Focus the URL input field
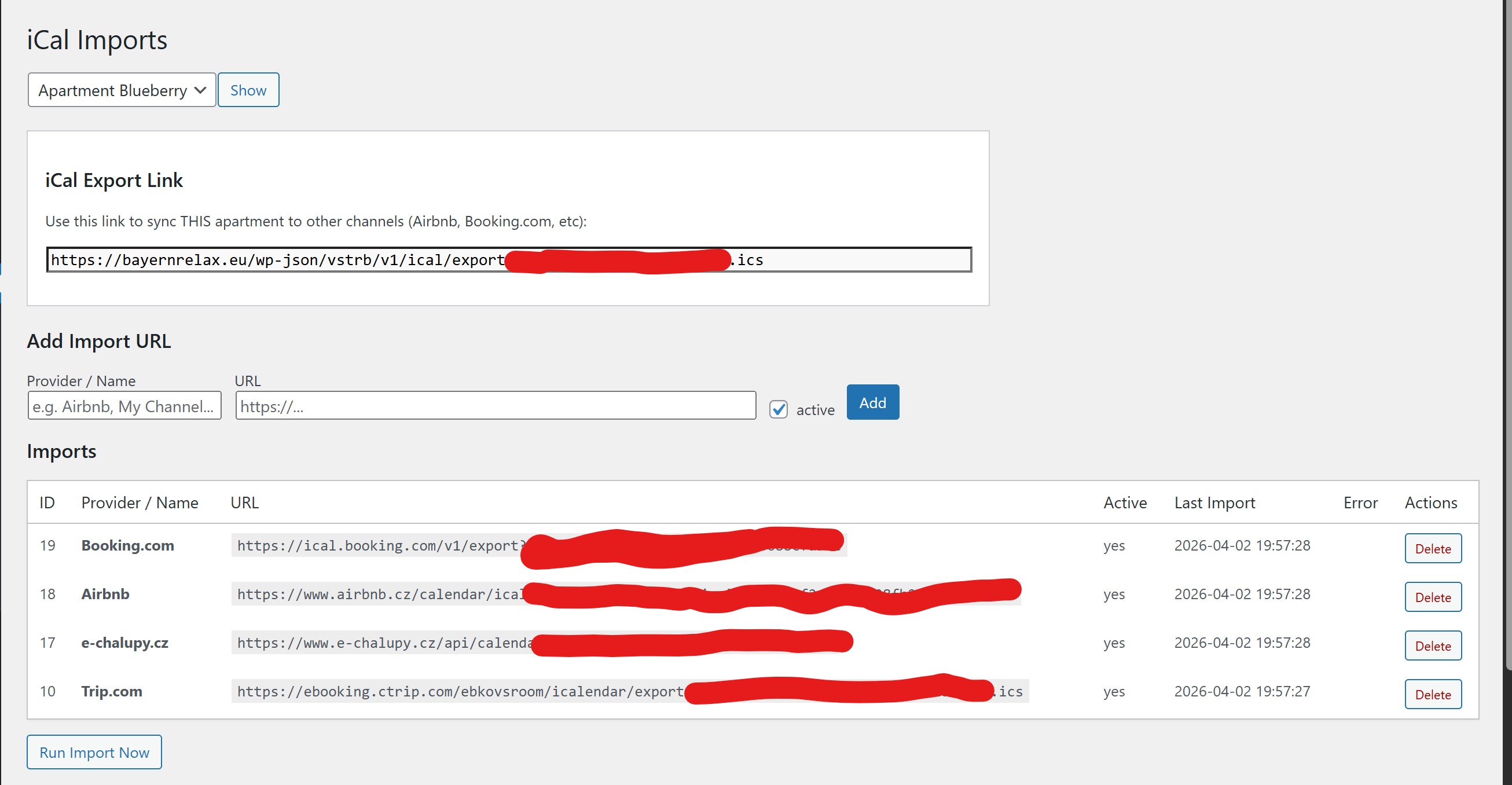Screen dimensions: 1512x785 tap(494, 405)
